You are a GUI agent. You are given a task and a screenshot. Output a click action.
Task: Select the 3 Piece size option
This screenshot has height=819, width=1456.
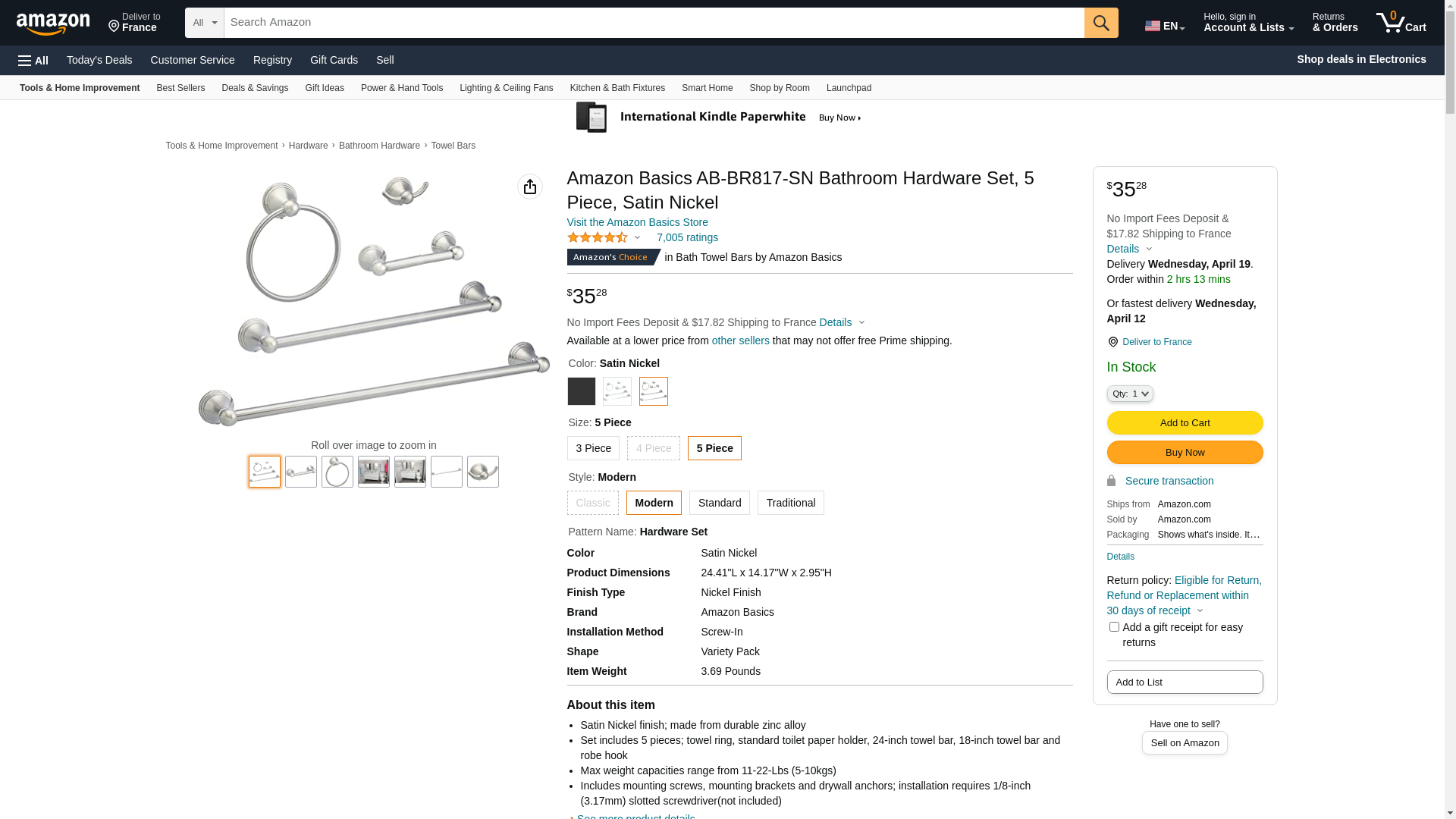(x=593, y=448)
